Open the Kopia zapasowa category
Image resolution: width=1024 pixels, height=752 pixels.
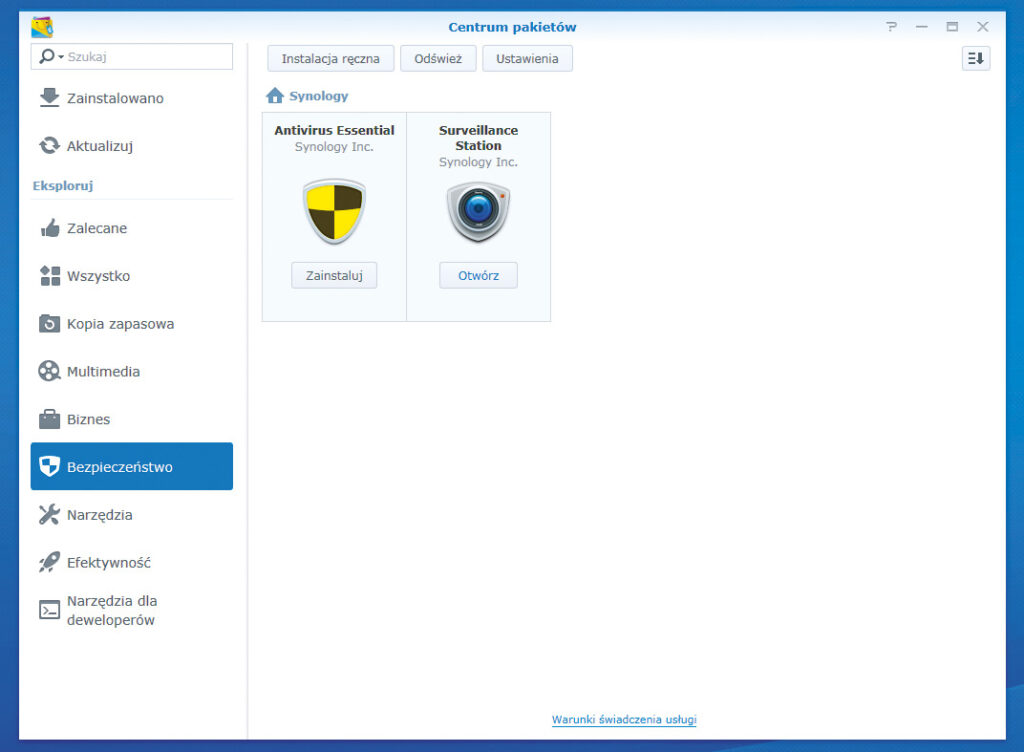(x=120, y=324)
